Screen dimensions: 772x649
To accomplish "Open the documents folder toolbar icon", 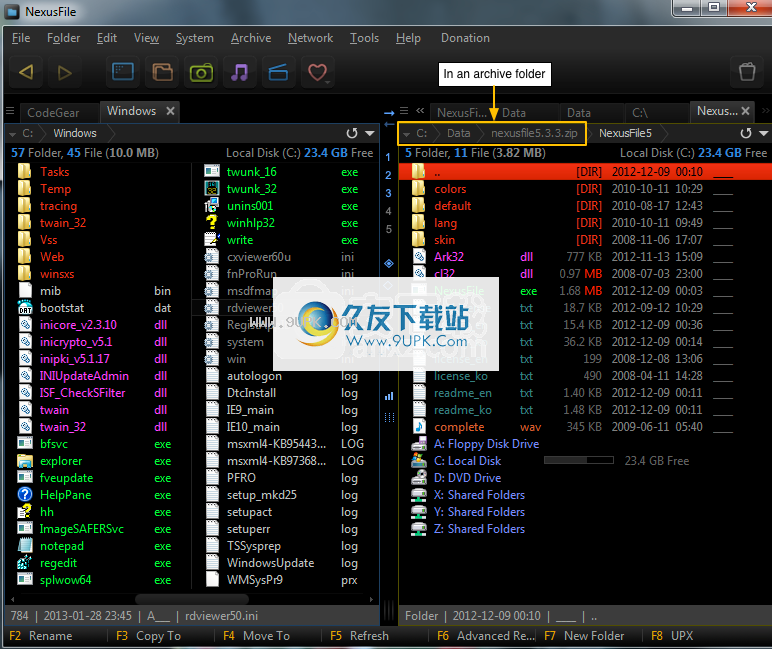I will coord(162,72).
